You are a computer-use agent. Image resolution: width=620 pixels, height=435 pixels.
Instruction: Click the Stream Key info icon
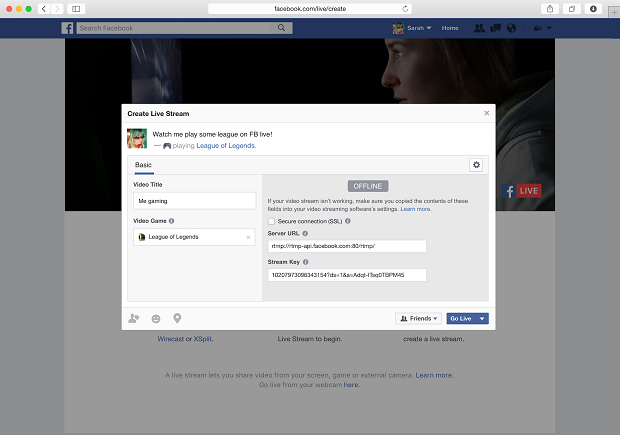pos(306,262)
